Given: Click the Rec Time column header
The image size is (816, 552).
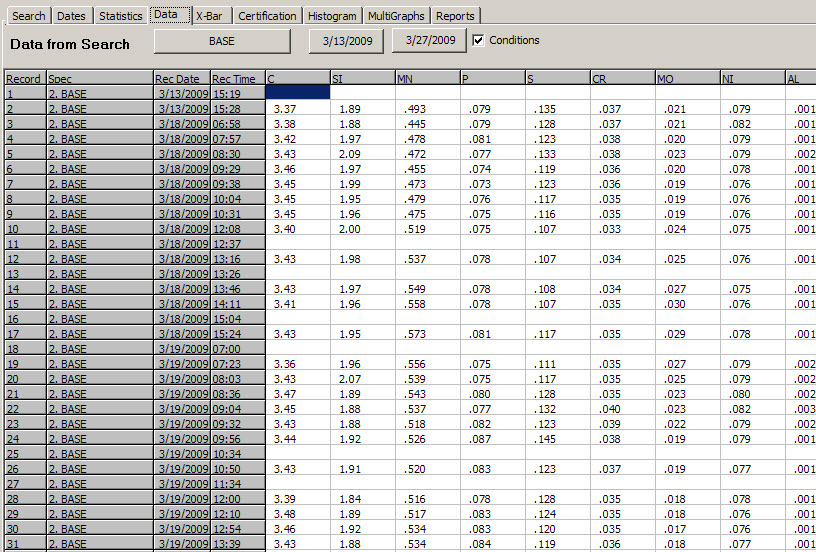Looking at the screenshot, I should tap(238, 79).
